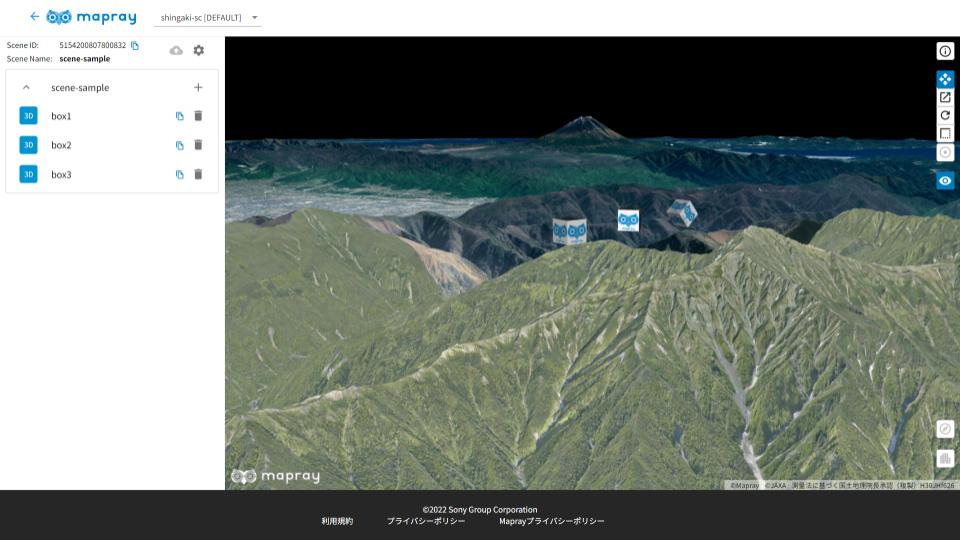This screenshot has height=540, width=960.
Task: Click the rotate/refresh icon in viewer toolbar
Action: tap(945, 115)
